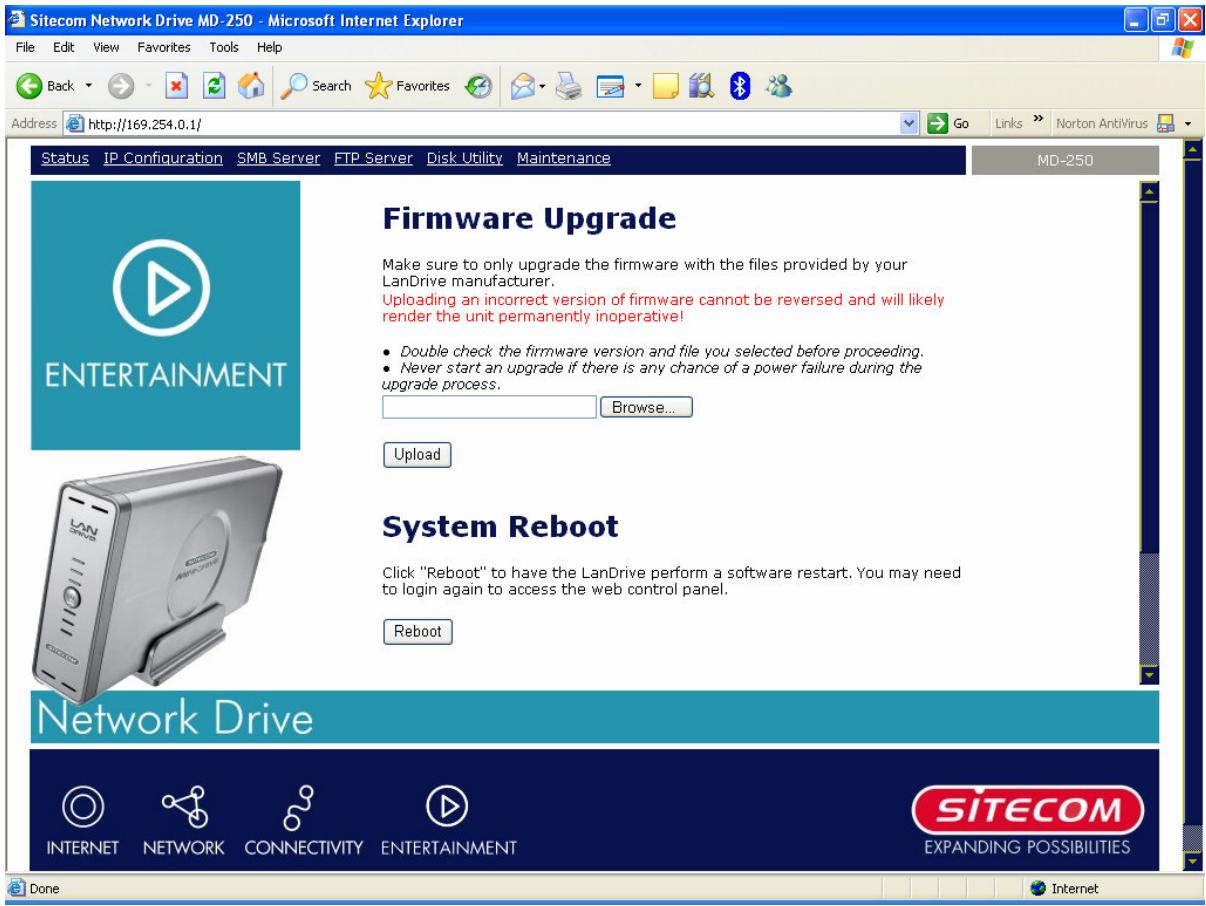The width and height of the screenshot is (1206, 906).
Task: Click the Upload button
Action: pos(417,455)
